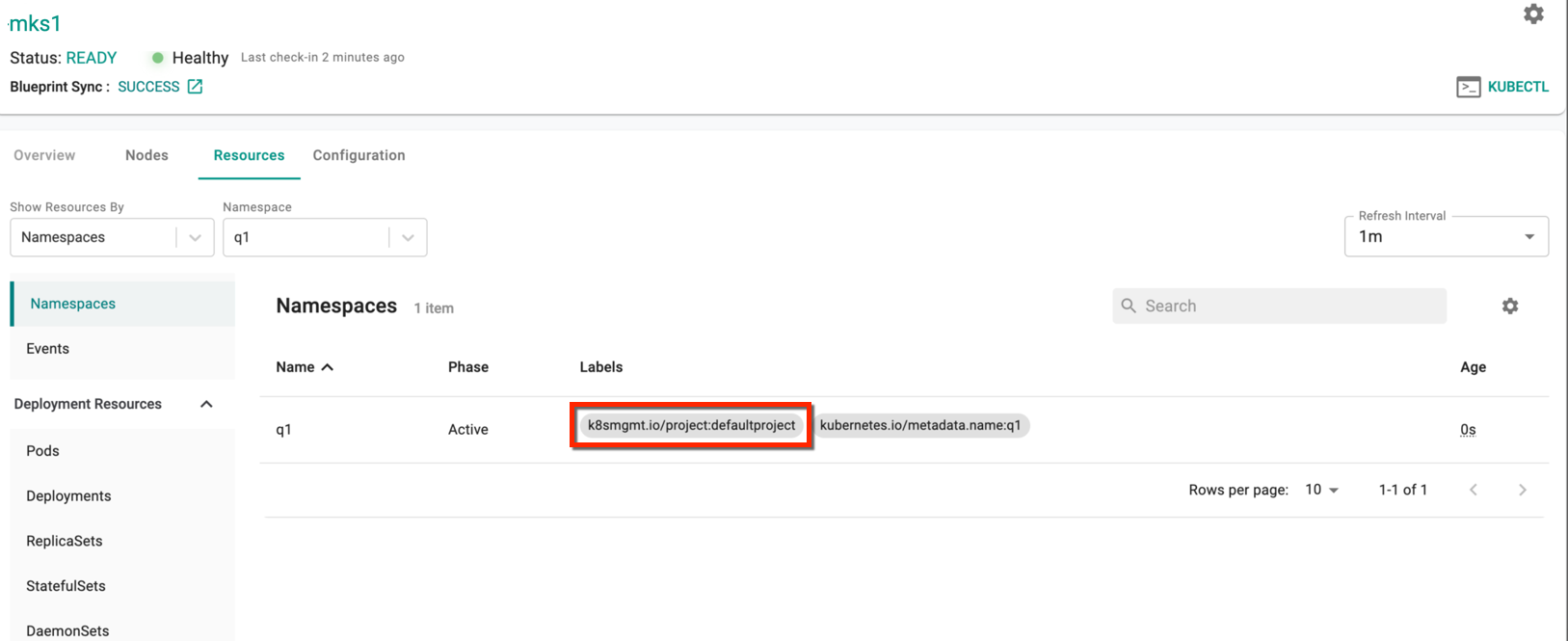Launch the KUBECTL terminal

[1502, 87]
